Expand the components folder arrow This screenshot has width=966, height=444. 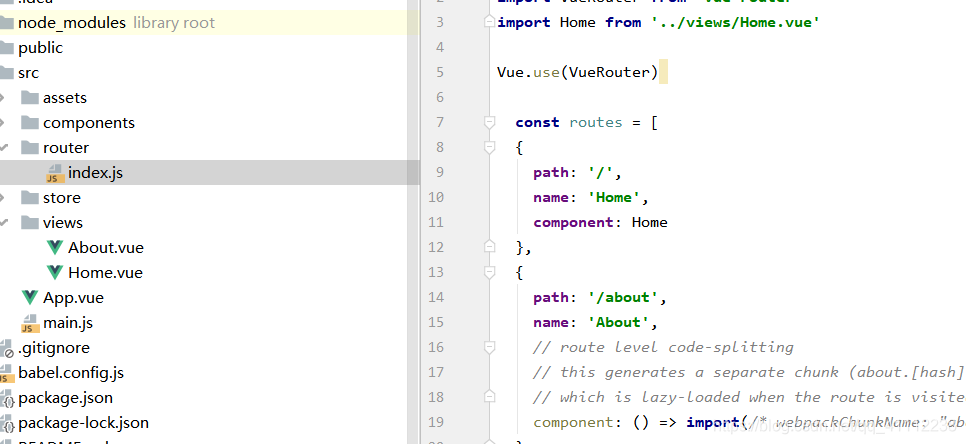point(3,123)
